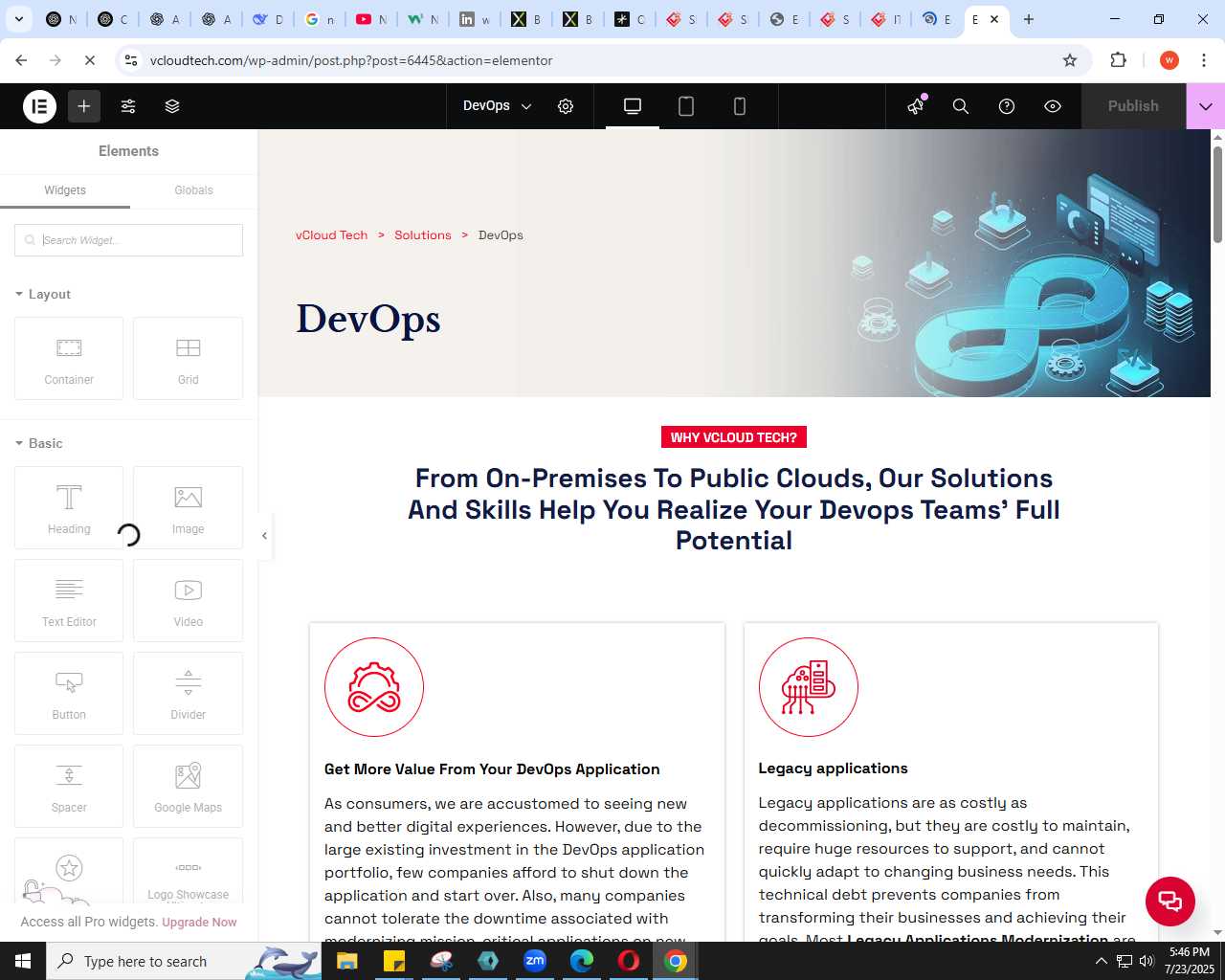Screen dimensions: 1225x980
Task: Select the Video widget
Action: coord(189,601)
